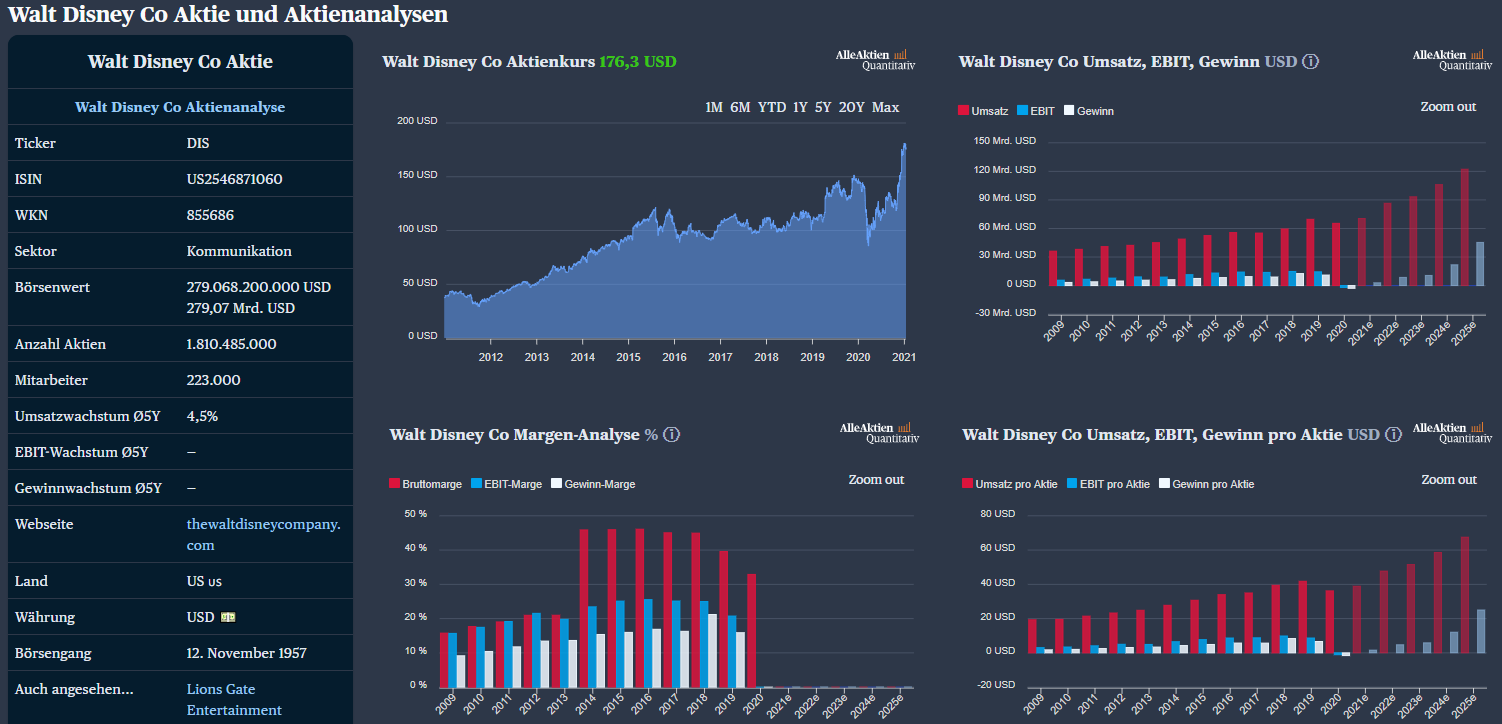
Task: Click the current price 176,3 USD
Action: pyautogui.click(x=638, y=61)
